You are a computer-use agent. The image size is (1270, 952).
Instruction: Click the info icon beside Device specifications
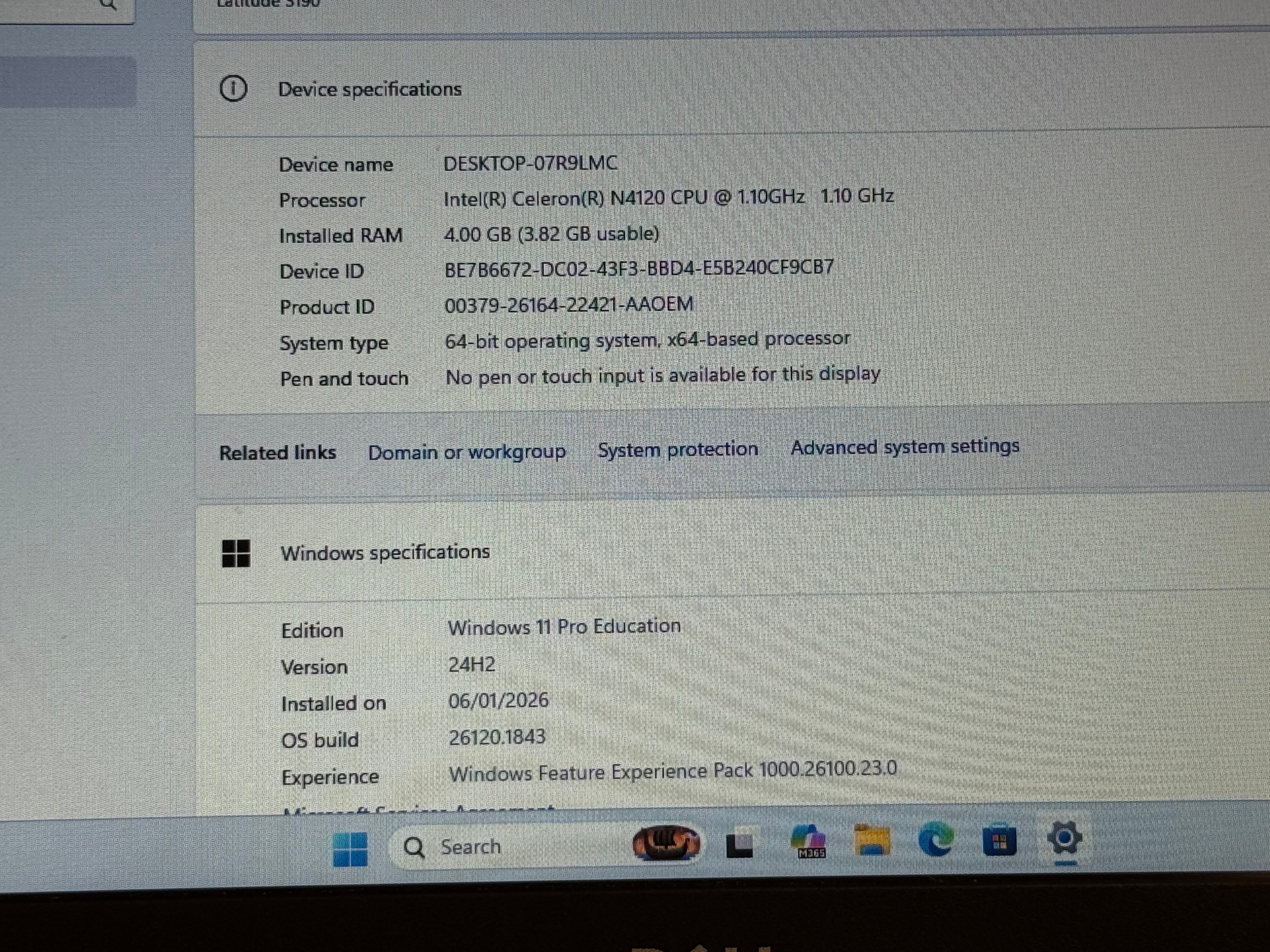pyautogui.click(x=233, y=89)
